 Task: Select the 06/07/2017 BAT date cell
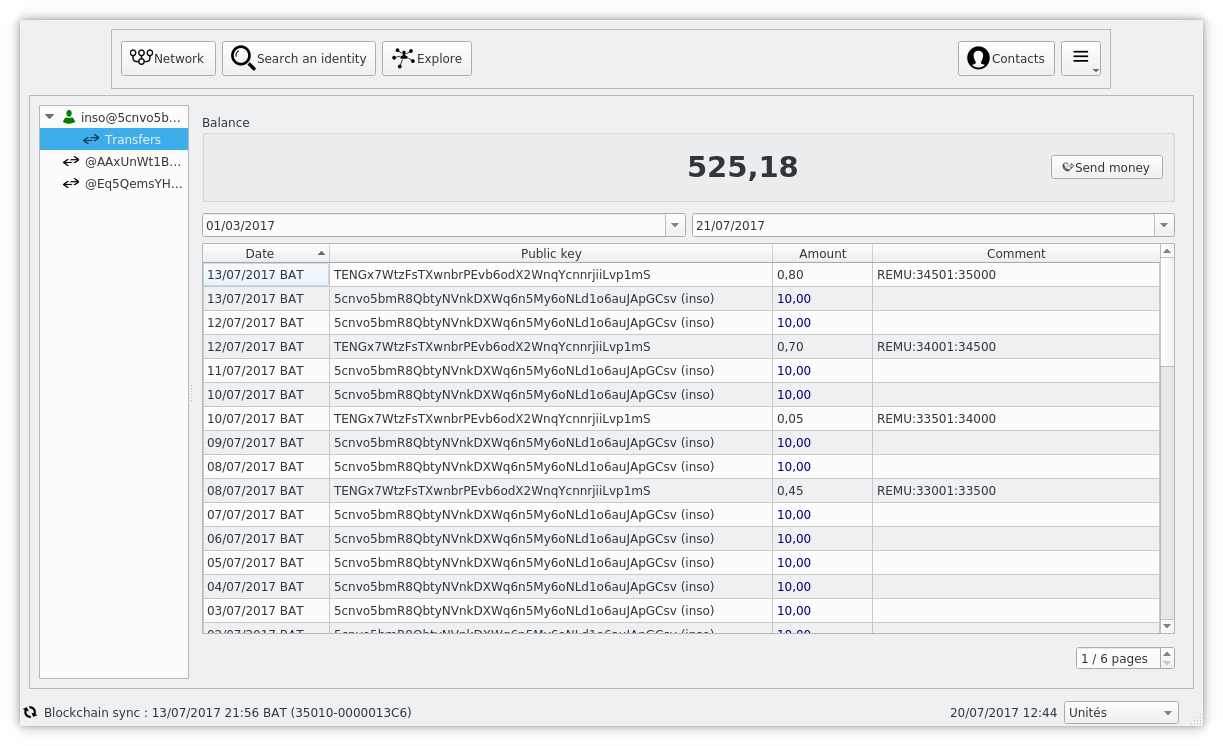[x=266, y=539]
